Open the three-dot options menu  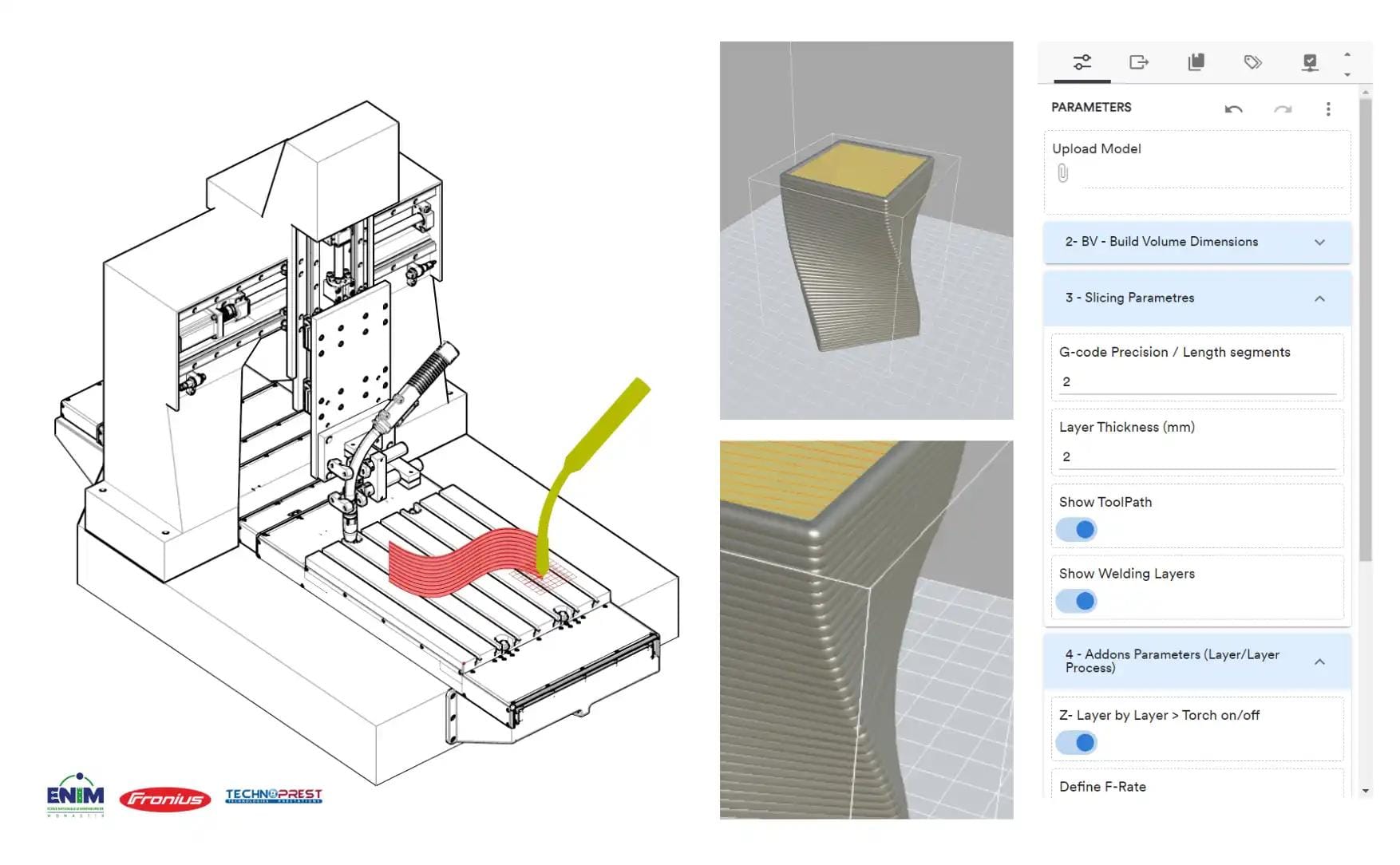click(x=1329, y=109)
